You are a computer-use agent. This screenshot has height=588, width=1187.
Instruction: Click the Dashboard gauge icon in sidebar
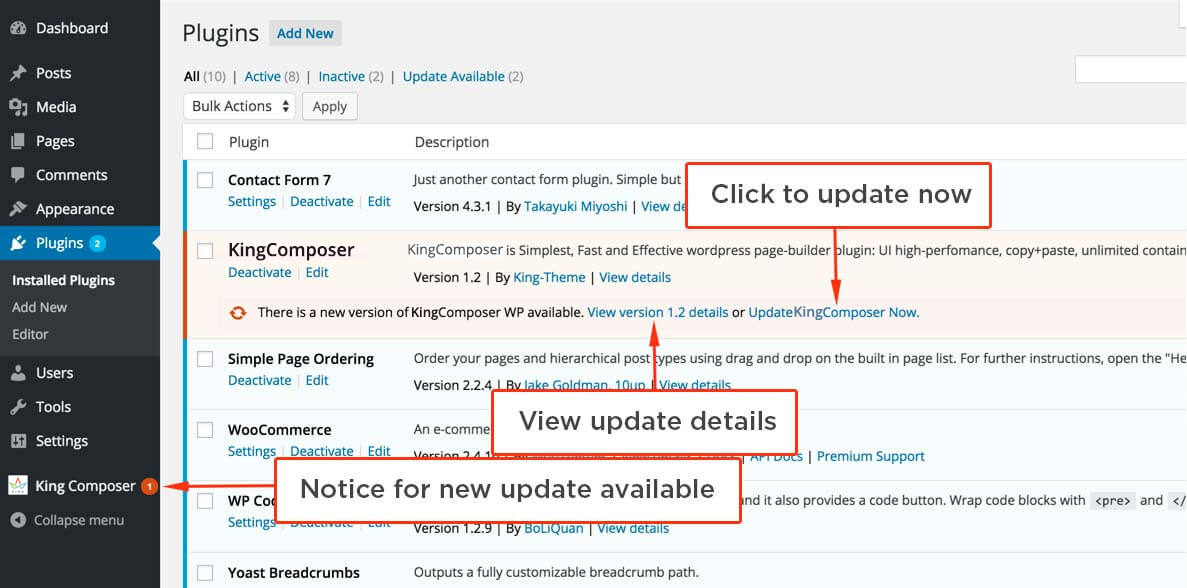(x=18, y=29)
